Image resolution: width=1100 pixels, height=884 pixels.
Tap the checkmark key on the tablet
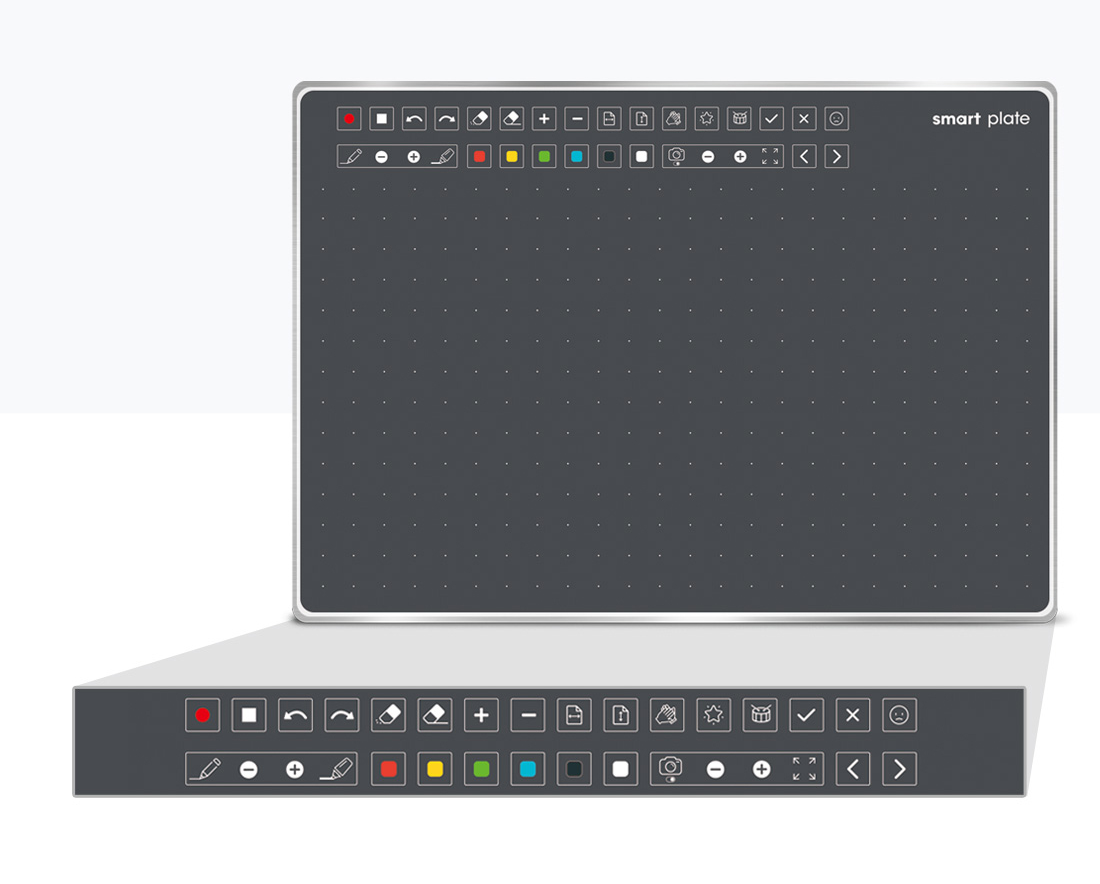[772, 119]
